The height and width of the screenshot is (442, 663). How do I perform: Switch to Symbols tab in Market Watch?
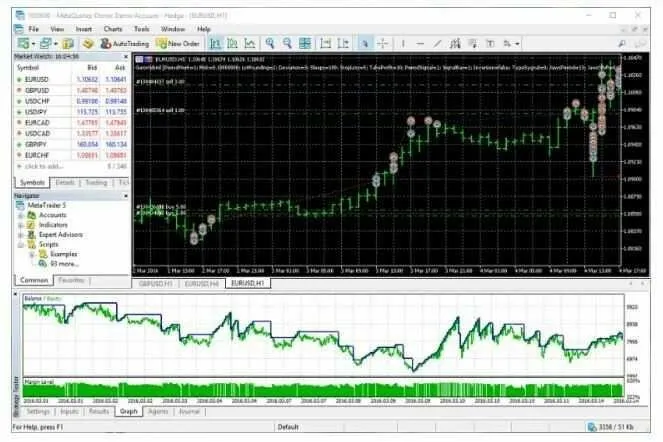point(33,183)
